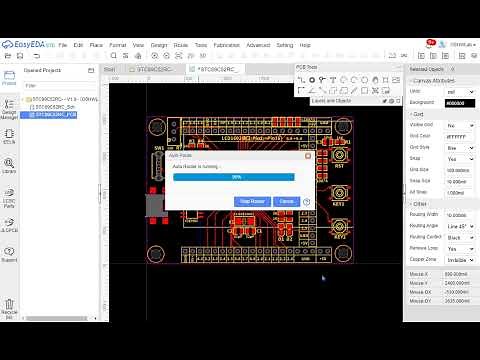Click the Grid Size input field
Viewport: 480px width, 360px height.
pyautogui.click(x=460, y=170)
